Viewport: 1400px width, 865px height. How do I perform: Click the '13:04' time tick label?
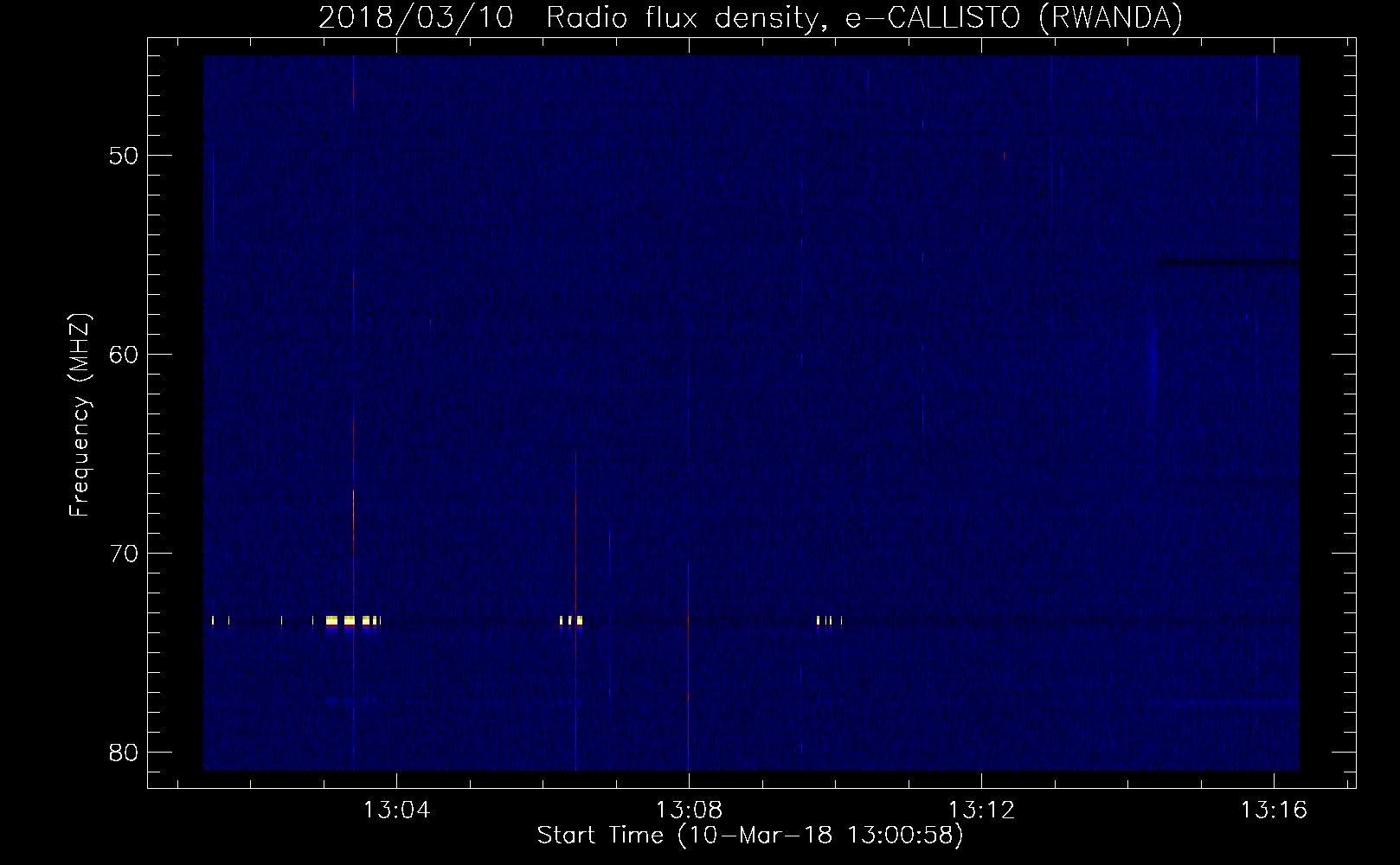[x=396, y=811]
